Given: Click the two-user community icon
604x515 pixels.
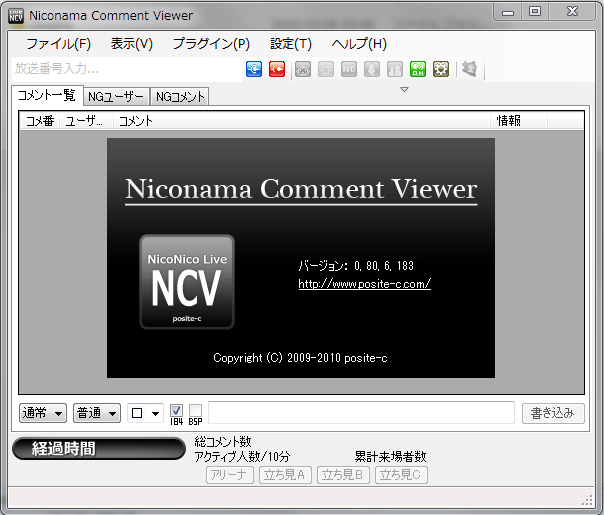Looking at the screenshot, I should click(395, 69).
